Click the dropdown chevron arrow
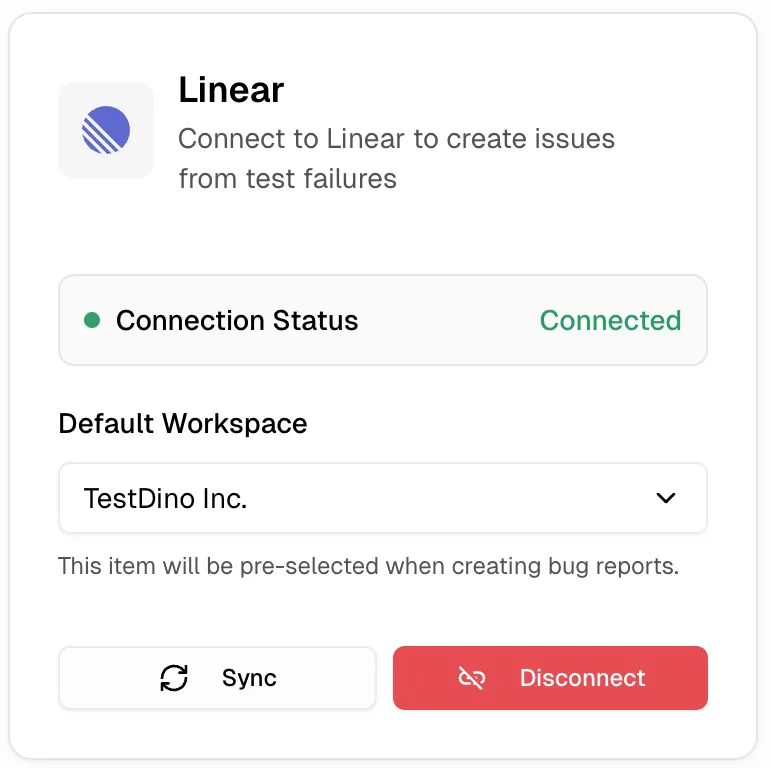 pyautogui.click(x=666, y=498)
